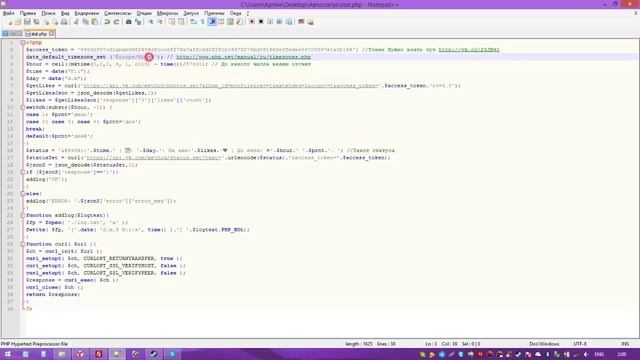
Task: Open Steam from the taskbar
Action: point(153,354)
